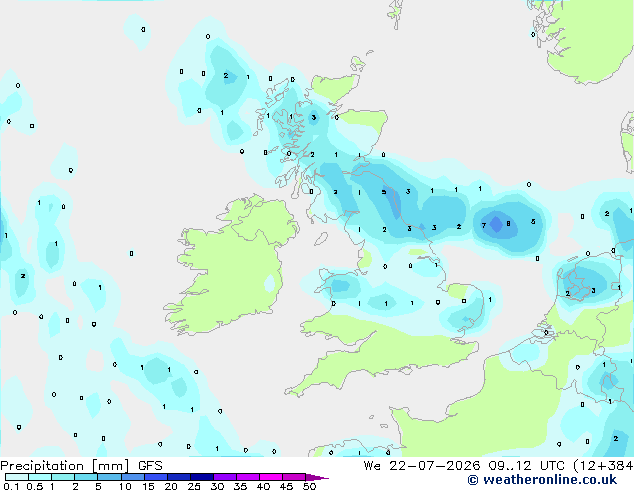Click the 'We' weekday label
This screenshot has height=490, width=634.
(x=372, y=466)
